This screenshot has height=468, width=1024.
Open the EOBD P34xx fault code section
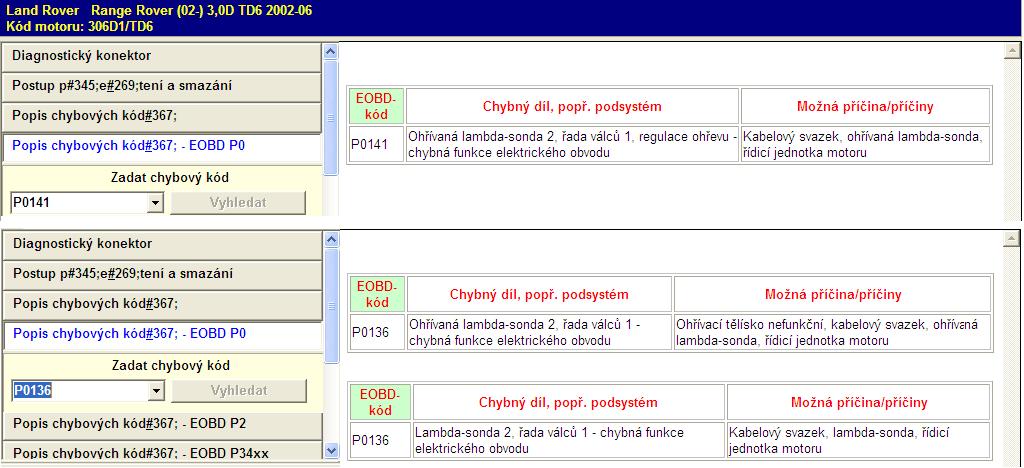pyautogui.click(x=162, y=453)
